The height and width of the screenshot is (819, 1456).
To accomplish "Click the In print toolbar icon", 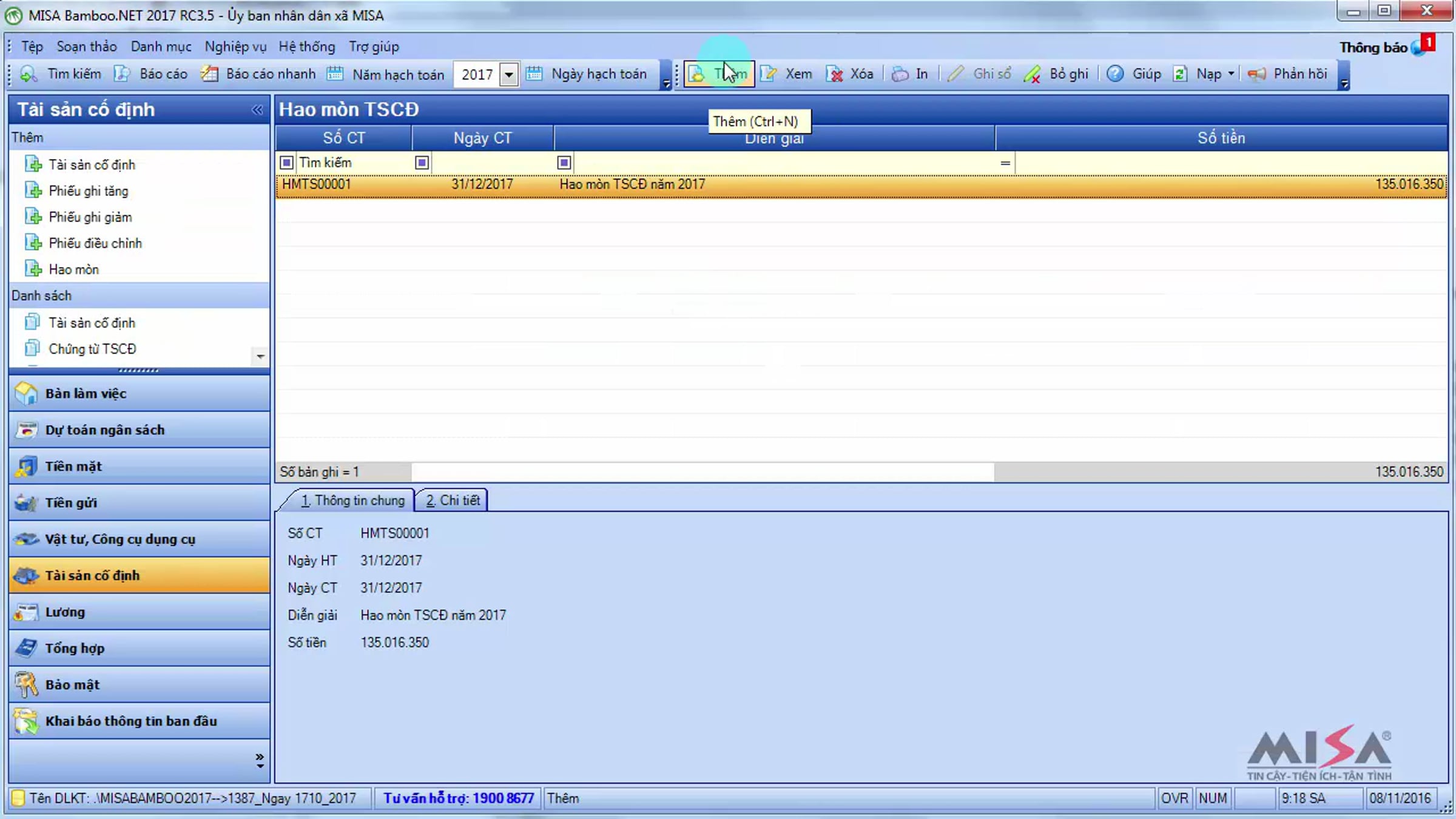I will point(900,74).
